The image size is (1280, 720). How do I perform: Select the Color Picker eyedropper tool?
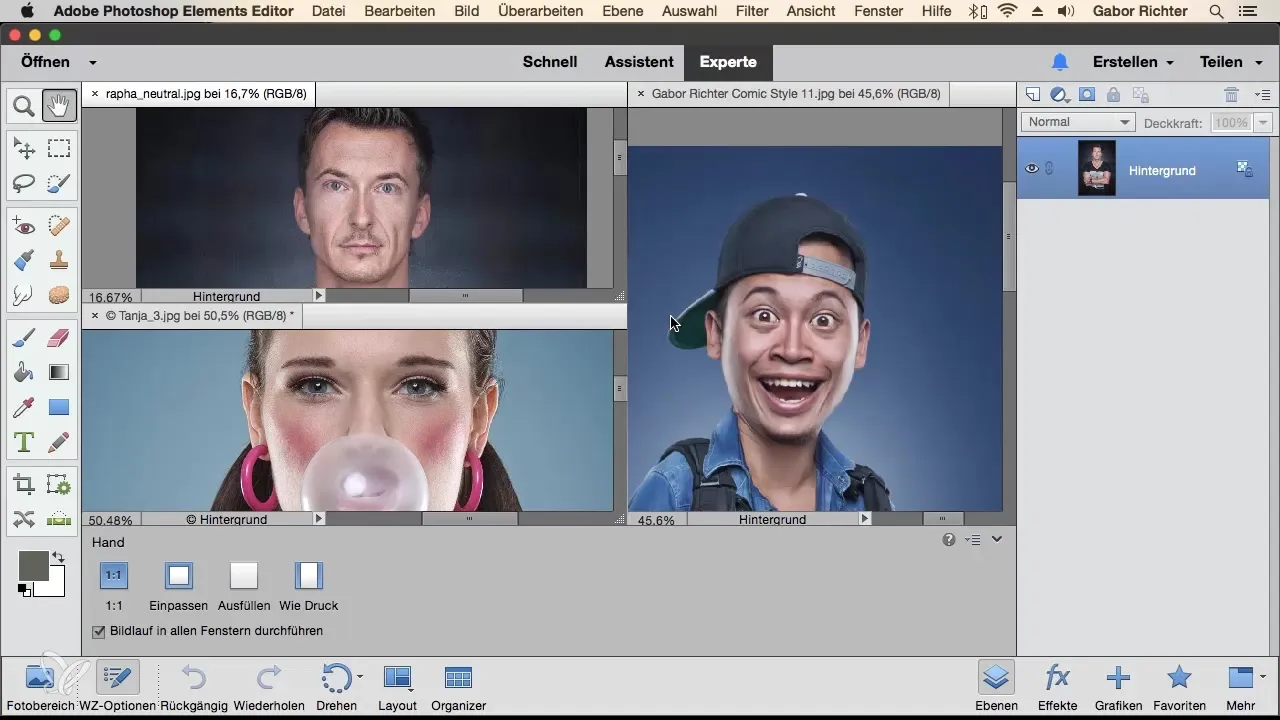[24, 407]
